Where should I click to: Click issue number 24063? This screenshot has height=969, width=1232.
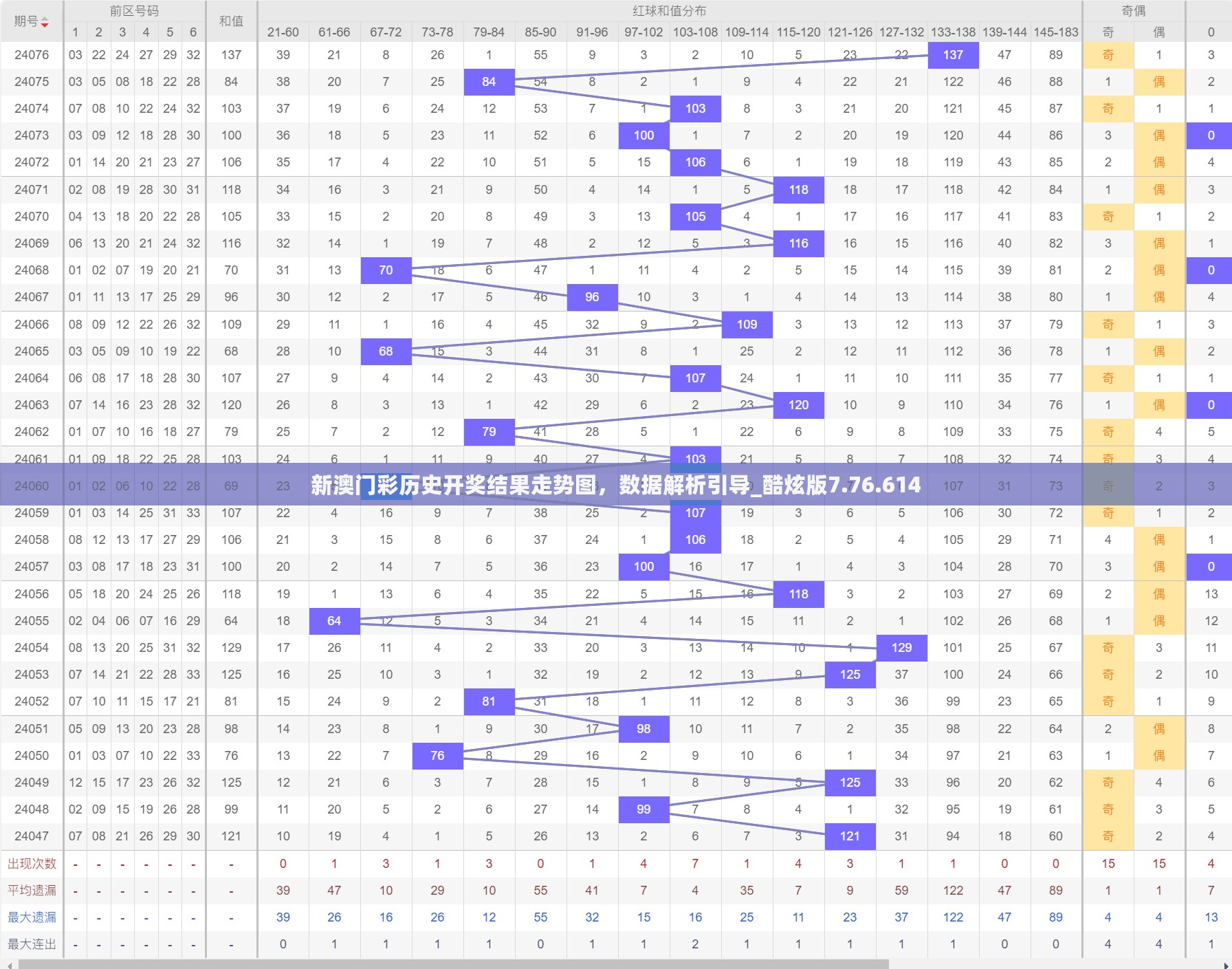32,405
